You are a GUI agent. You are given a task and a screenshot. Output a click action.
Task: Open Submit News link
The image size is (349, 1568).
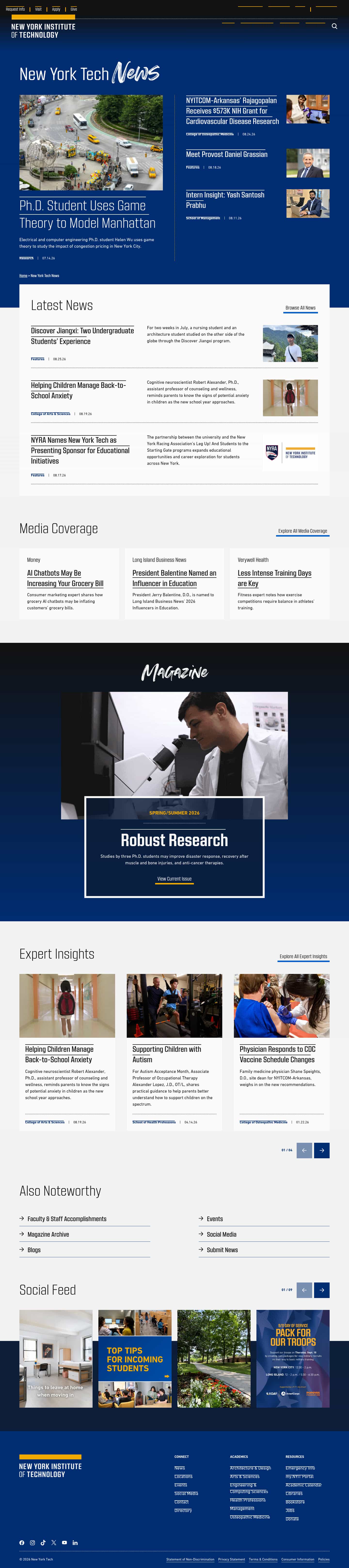pos(222,1250)
